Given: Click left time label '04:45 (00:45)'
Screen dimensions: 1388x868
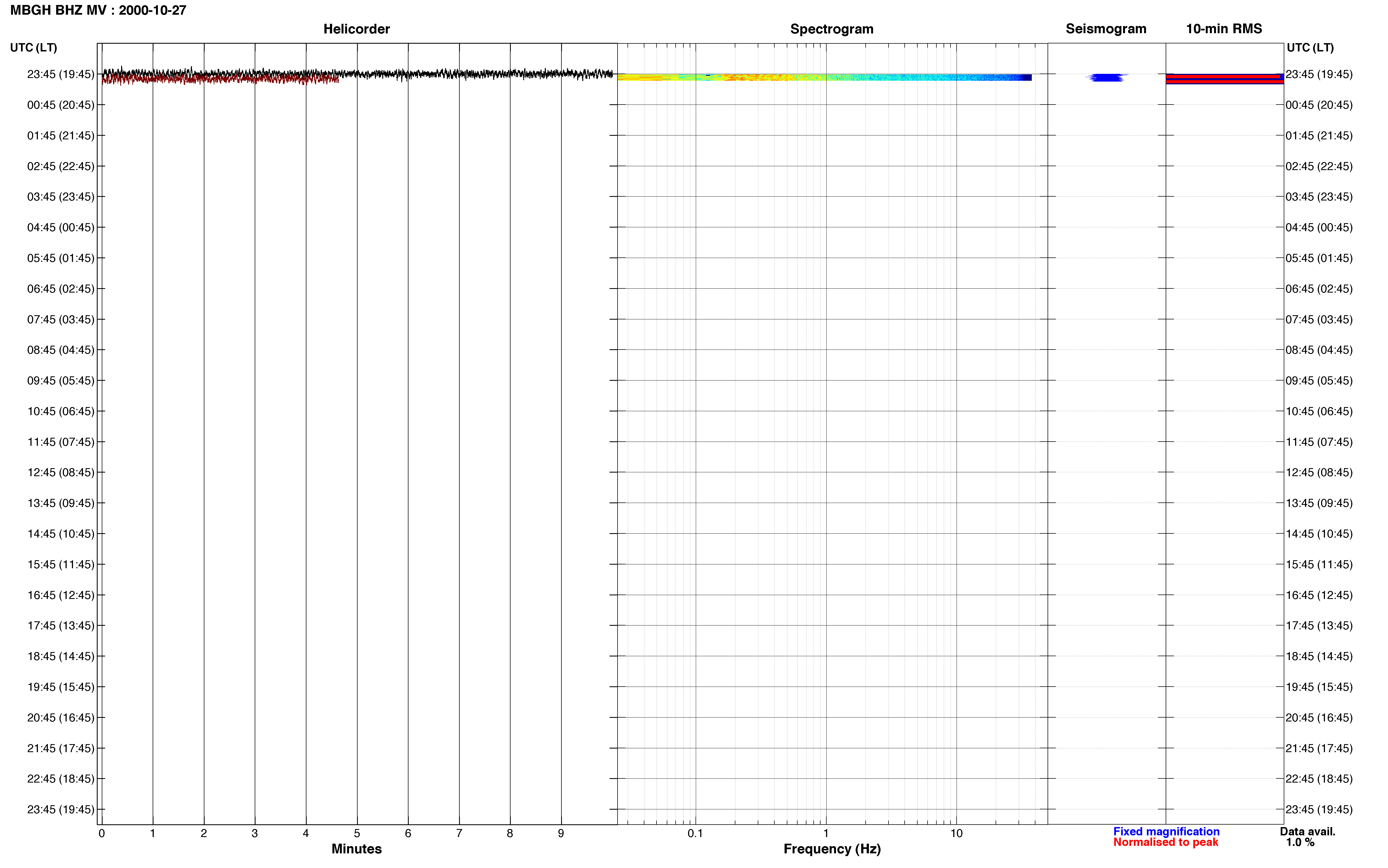Looking at the screenshot, I should coord(61,227).
